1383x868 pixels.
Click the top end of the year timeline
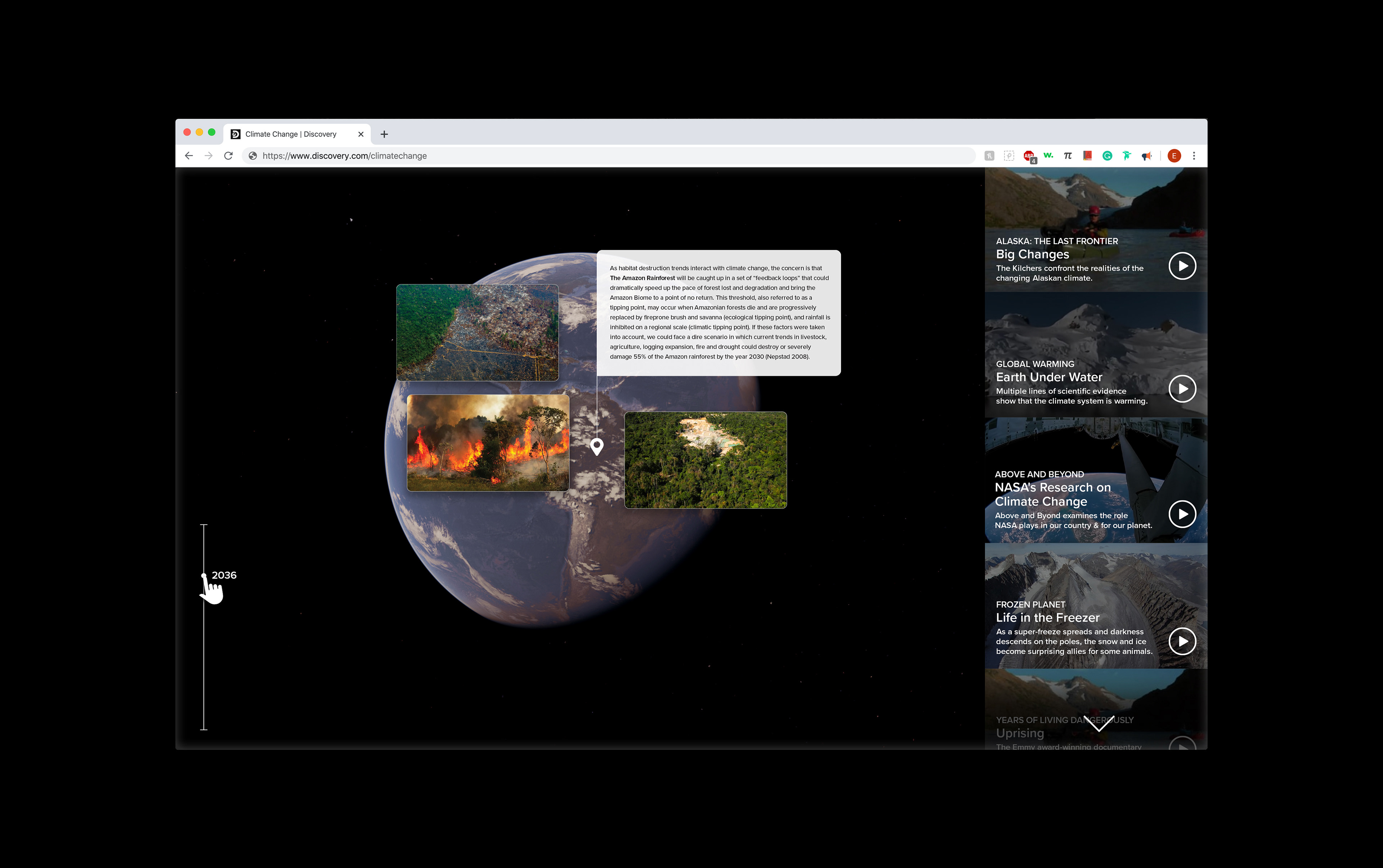(204, 525)
